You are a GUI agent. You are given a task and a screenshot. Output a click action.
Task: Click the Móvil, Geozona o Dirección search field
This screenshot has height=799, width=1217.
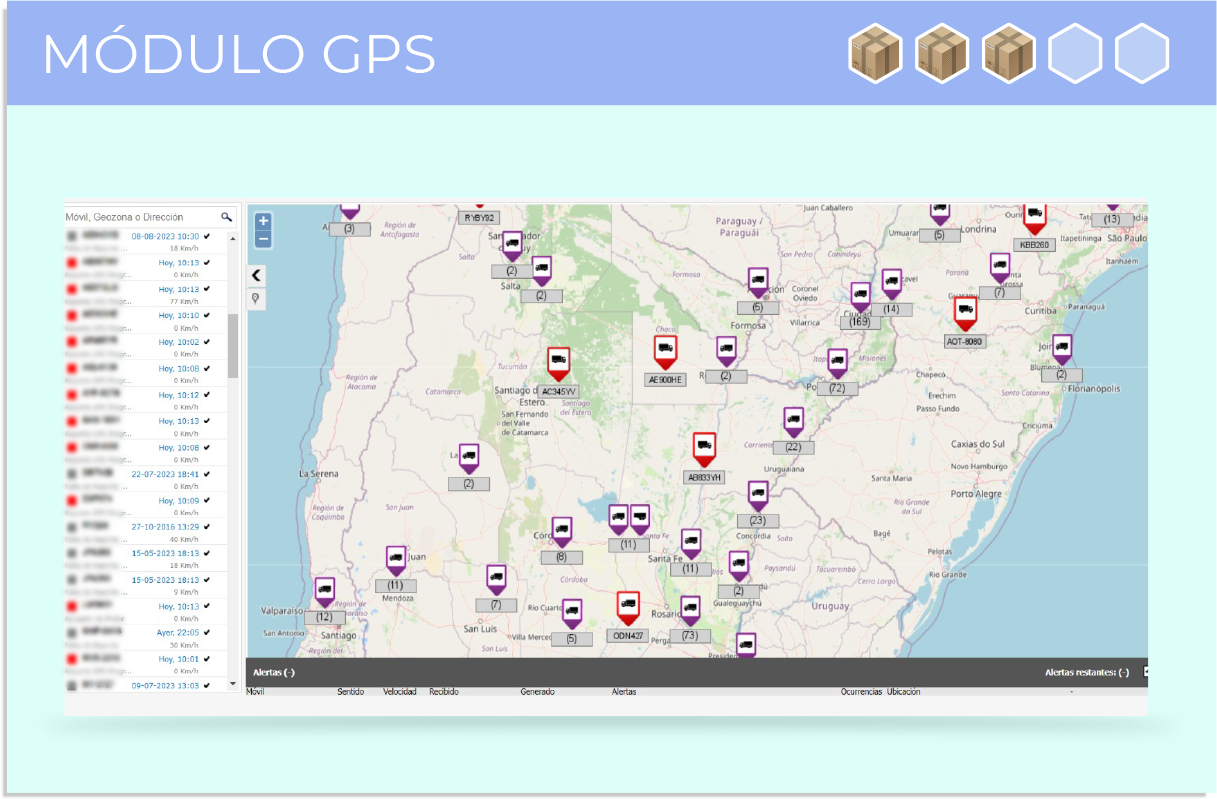point(140,217)
